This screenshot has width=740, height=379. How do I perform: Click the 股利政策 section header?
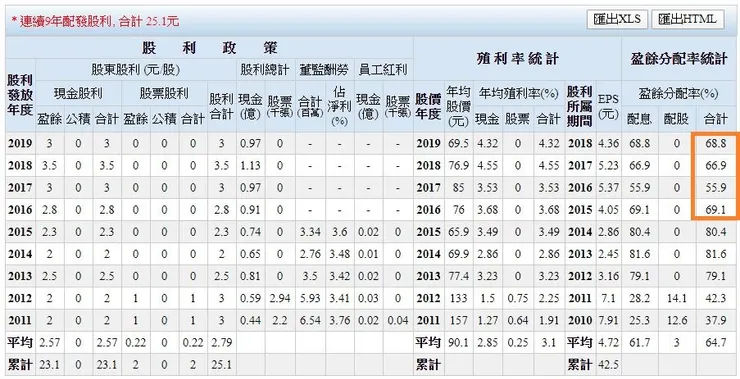click(210, 48)
